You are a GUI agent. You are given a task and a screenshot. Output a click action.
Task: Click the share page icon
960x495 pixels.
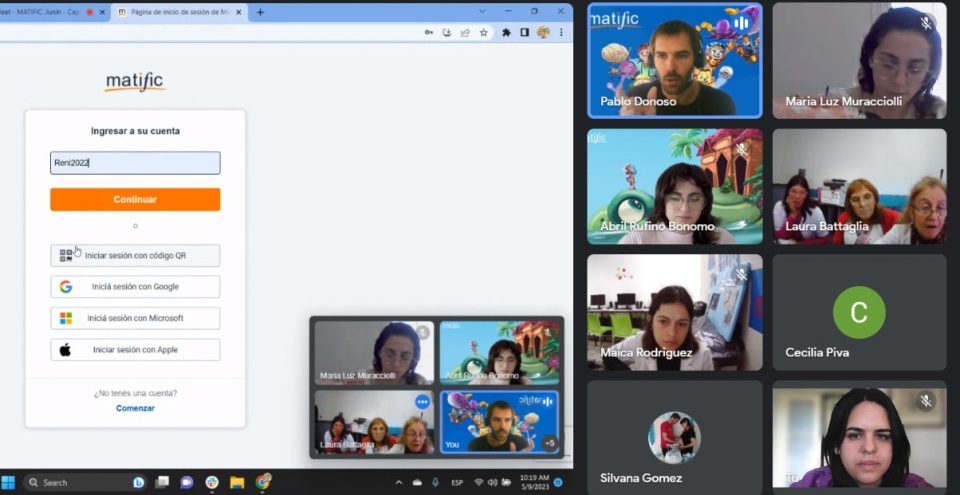(x=465, y=32)
